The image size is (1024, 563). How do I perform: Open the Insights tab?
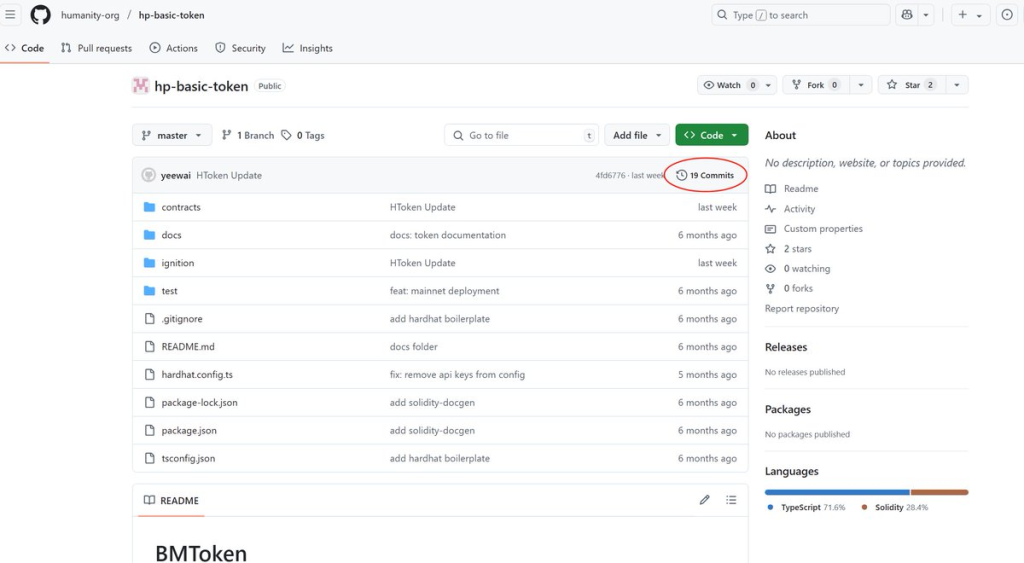coord(308,48)
